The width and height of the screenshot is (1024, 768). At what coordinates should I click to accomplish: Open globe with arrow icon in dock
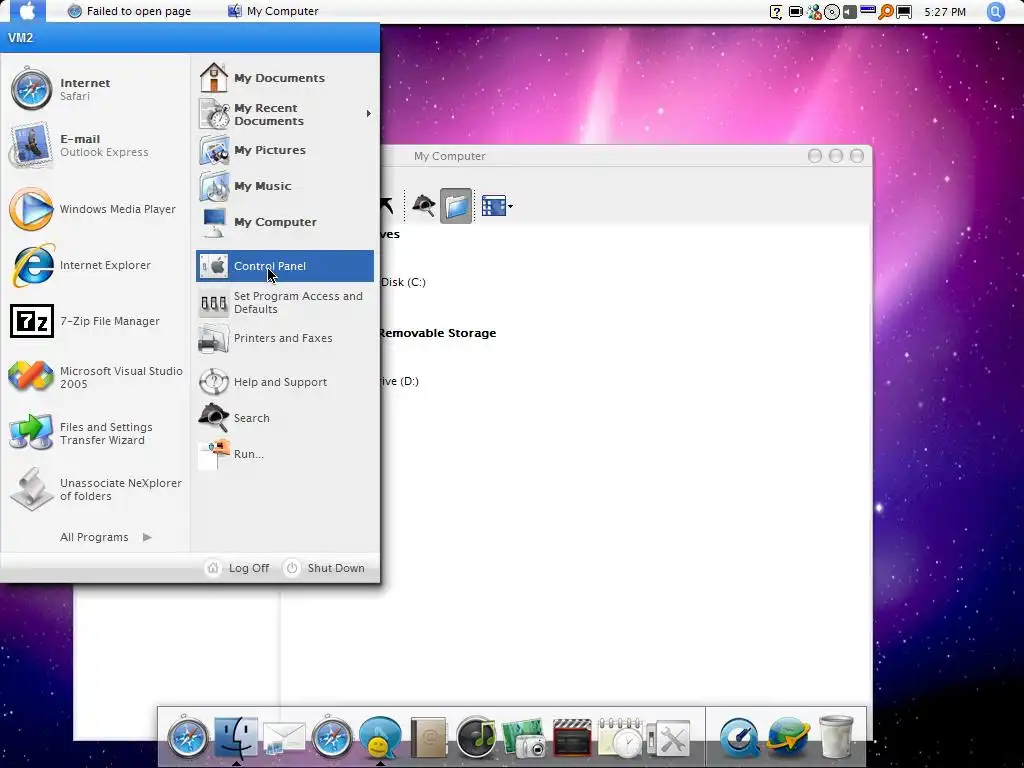click(788, 738)
